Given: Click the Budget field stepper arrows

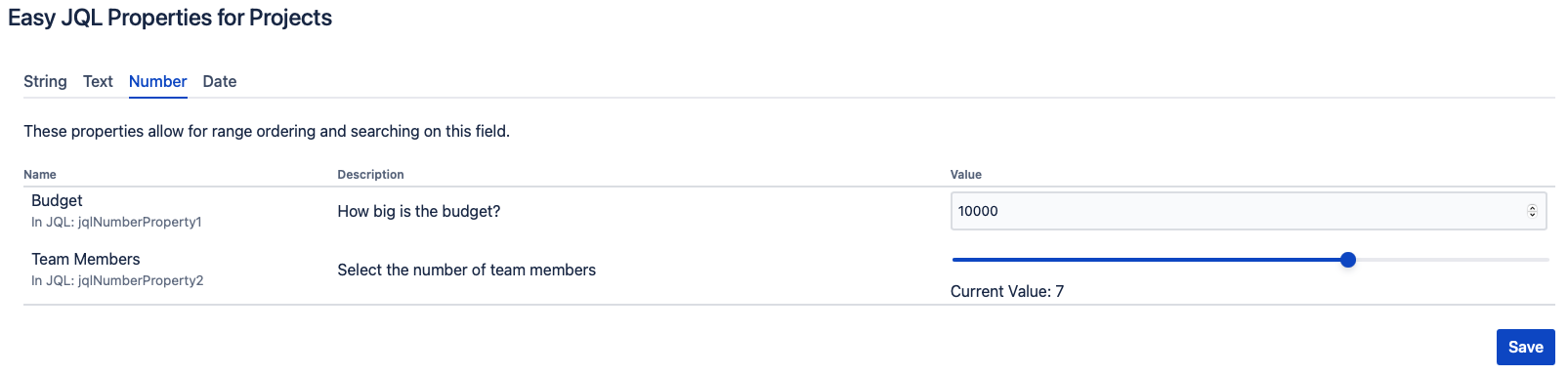Looking at the screenshot, I should (1532, 211).
